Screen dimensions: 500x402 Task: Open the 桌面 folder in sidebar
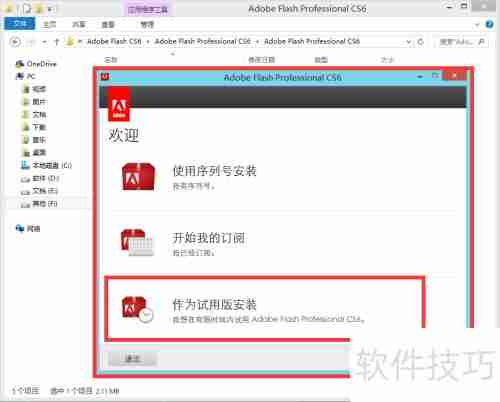pos(34,152)
